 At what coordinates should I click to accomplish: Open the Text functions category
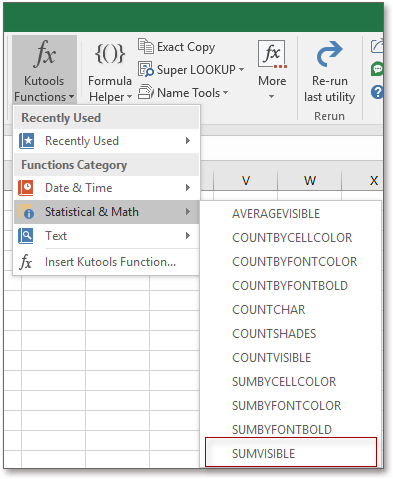(107, 236)
